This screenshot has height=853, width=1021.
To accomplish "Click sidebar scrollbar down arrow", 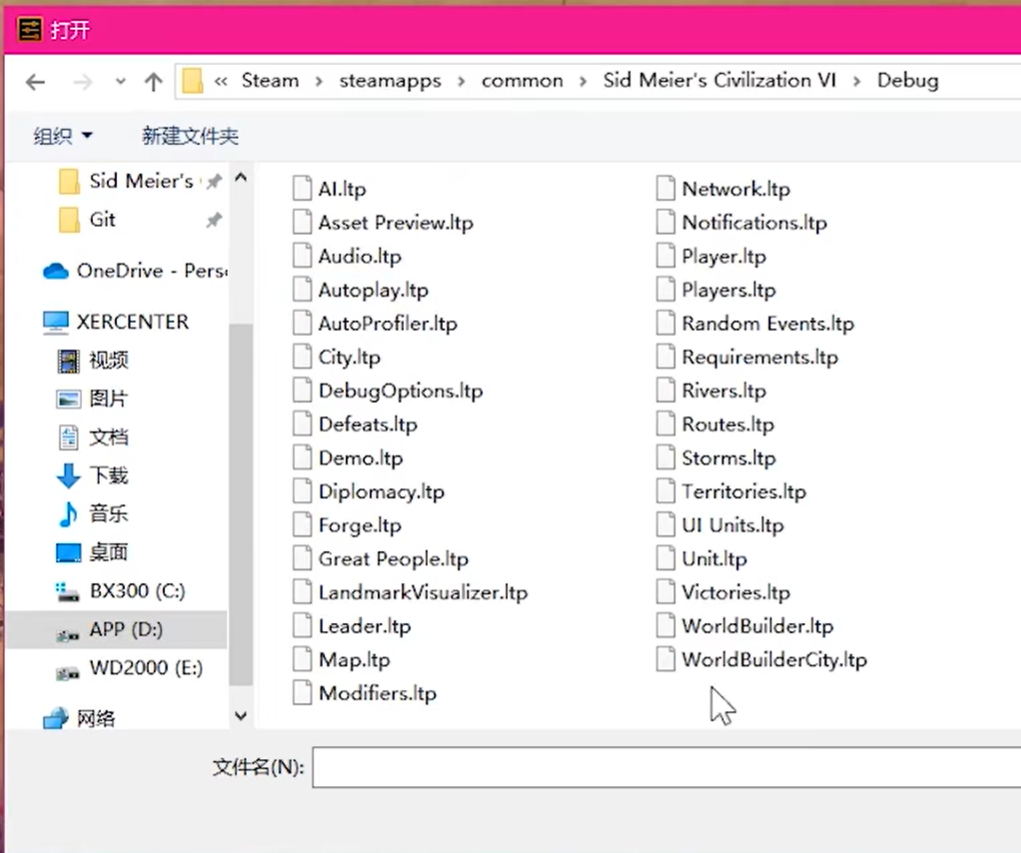I will tap(241, 716).
